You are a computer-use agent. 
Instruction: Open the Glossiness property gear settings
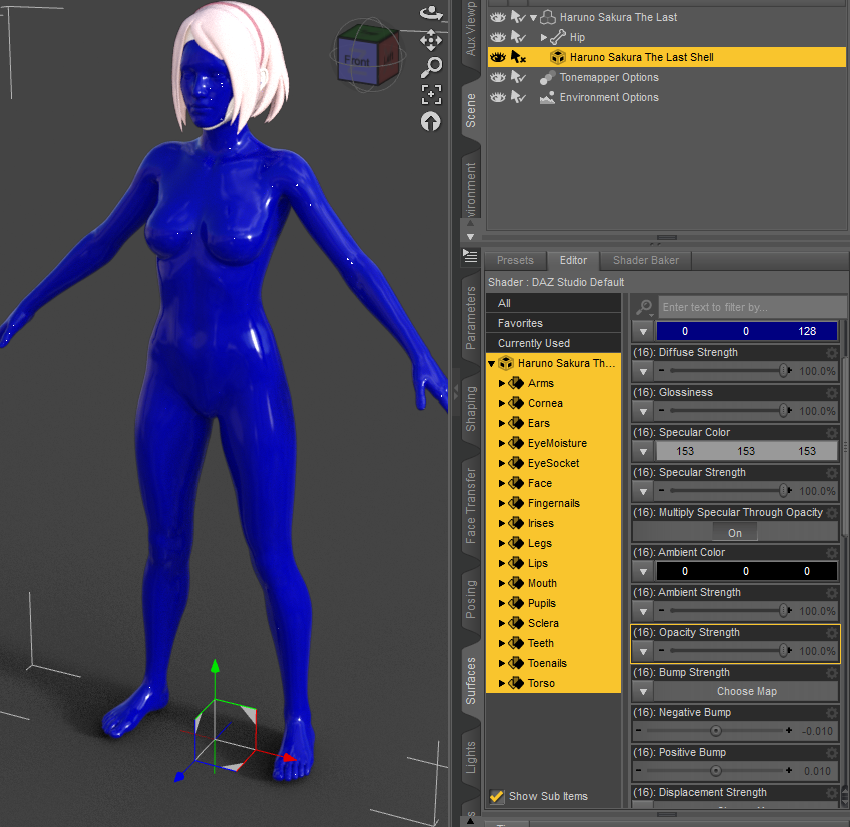(830, 393)
